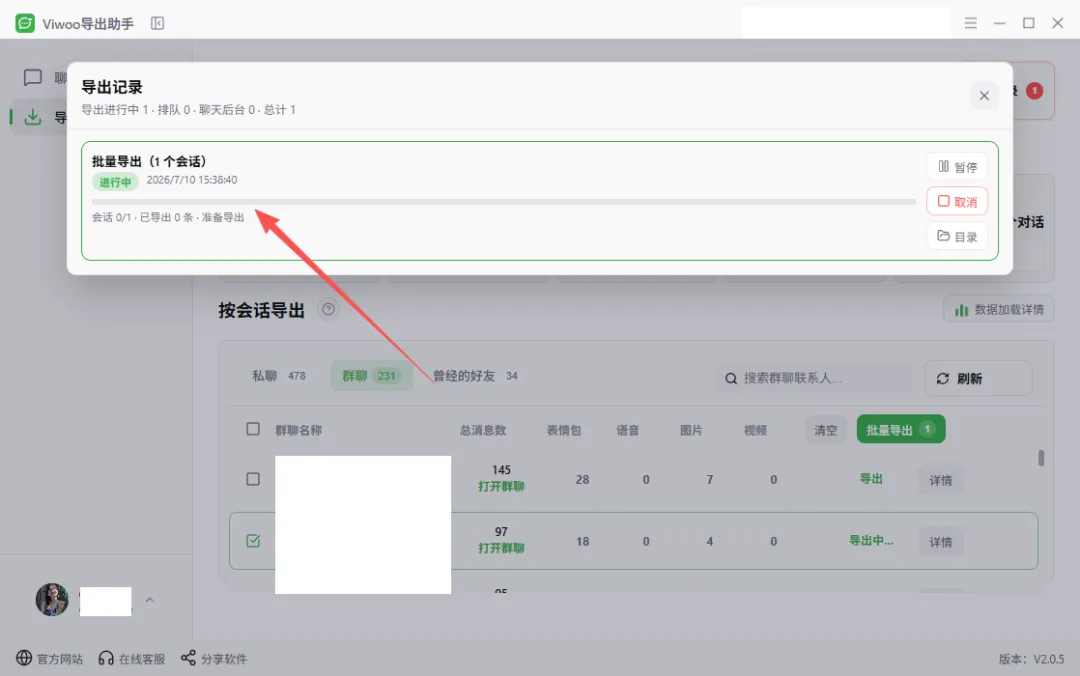Cancel the export with 取消 button
Screen dimensions: 1080x676
[957, 201]
